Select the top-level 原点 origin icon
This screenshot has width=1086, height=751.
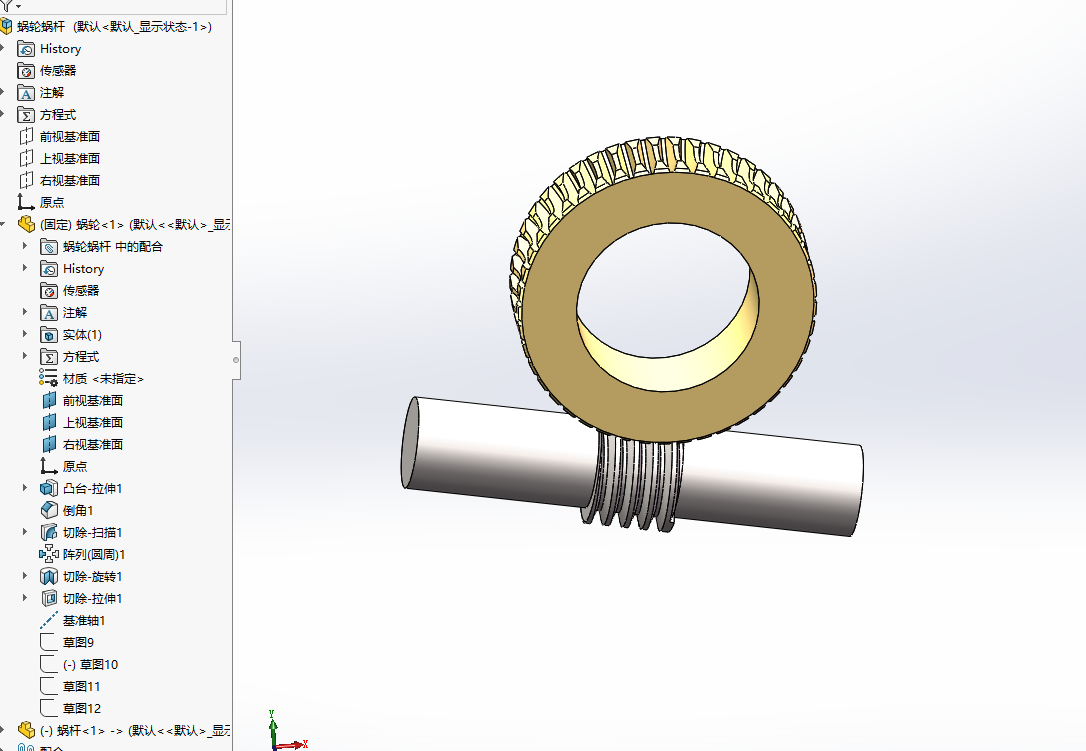coord(26,202)
